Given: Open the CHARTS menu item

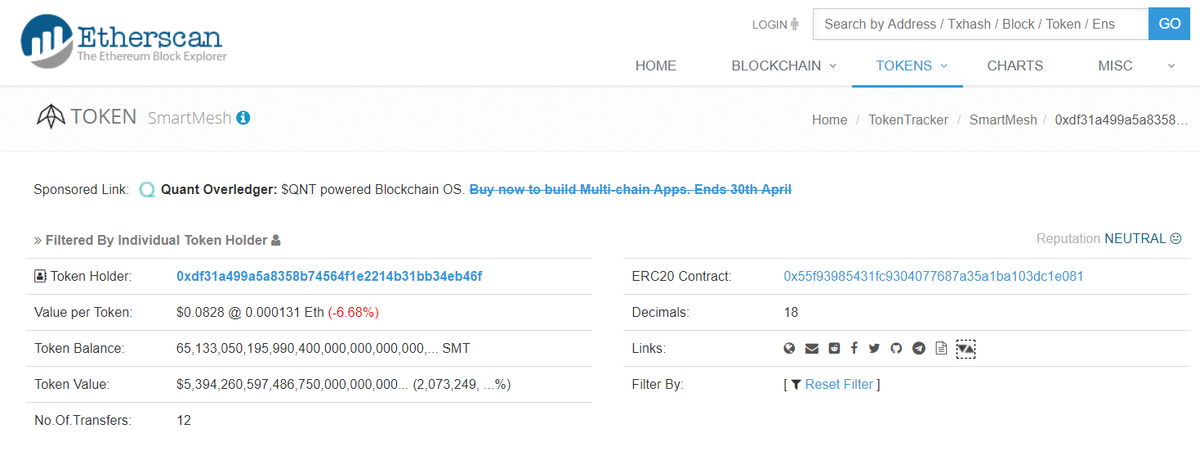Looking at the screenshot, I should click(x=1015, y=66).
